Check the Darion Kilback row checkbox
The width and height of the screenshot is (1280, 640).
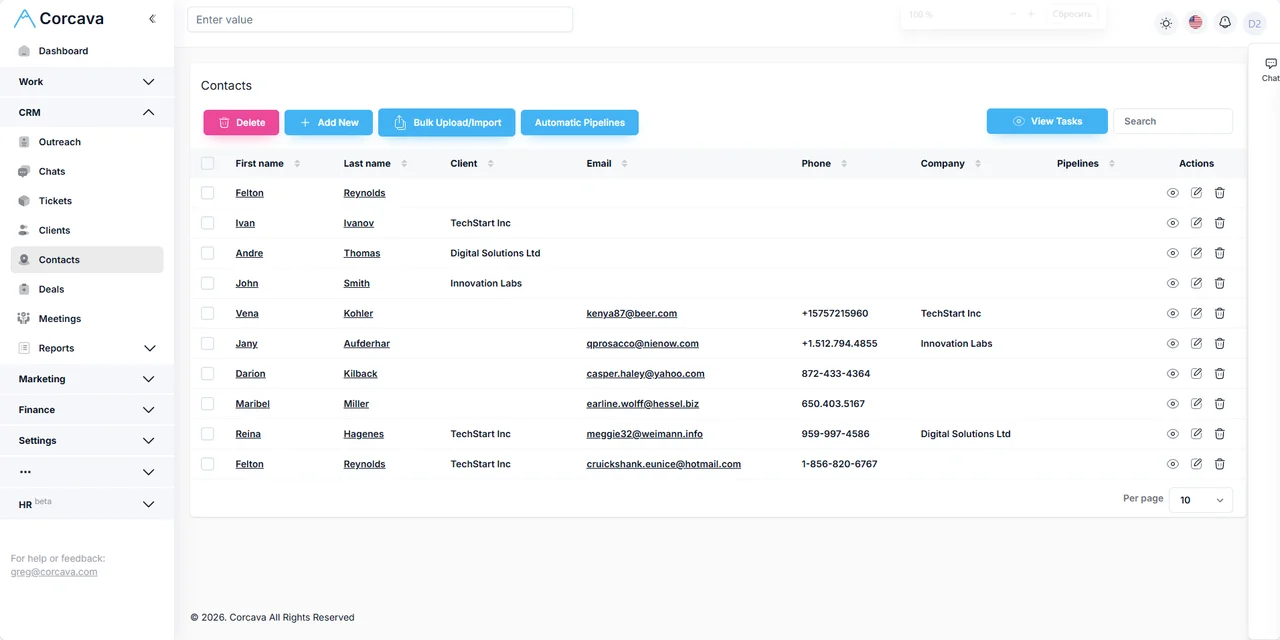(207, 373)
